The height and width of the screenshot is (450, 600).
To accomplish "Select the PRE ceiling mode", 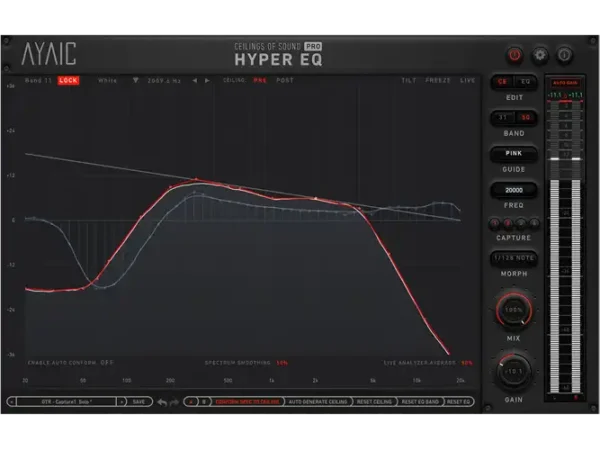I will [x=260, y=80].
